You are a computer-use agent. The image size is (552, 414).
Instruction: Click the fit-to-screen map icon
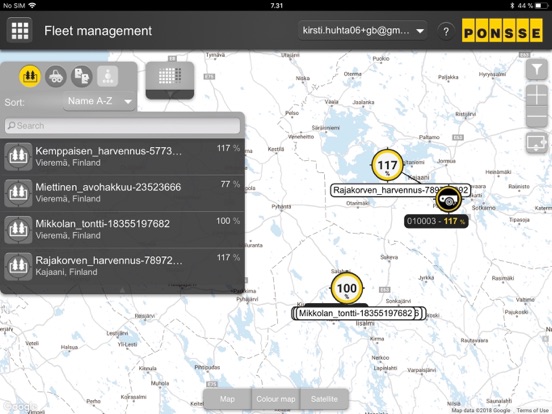click(537, 143)
